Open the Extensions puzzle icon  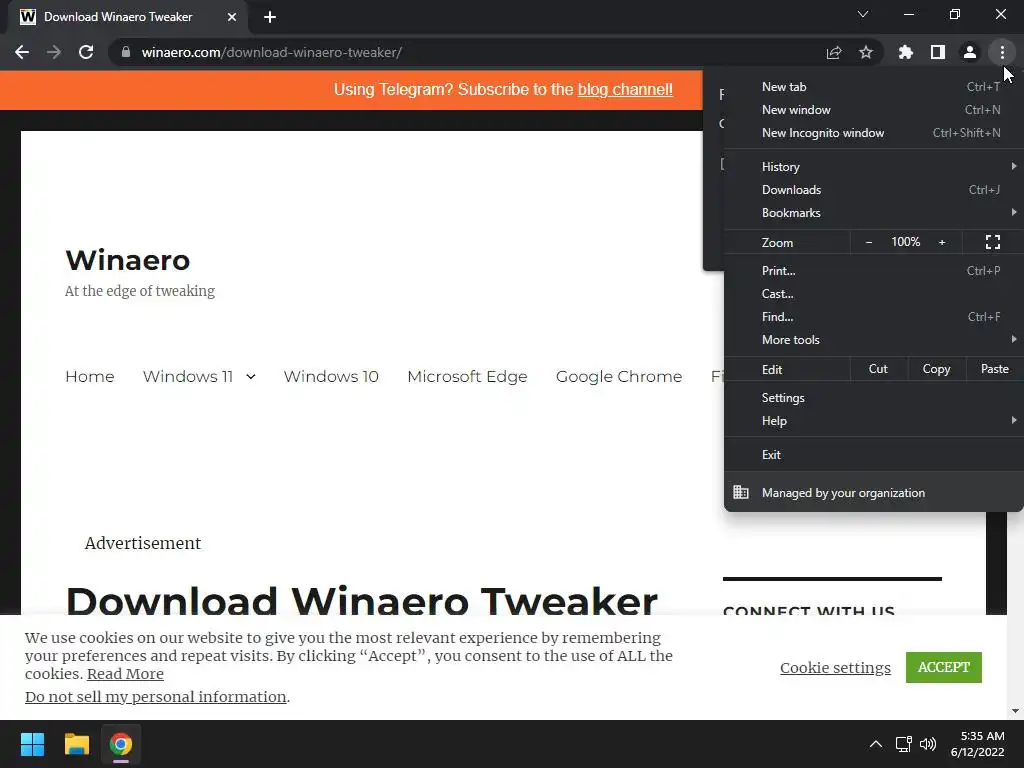pos(906,52)
